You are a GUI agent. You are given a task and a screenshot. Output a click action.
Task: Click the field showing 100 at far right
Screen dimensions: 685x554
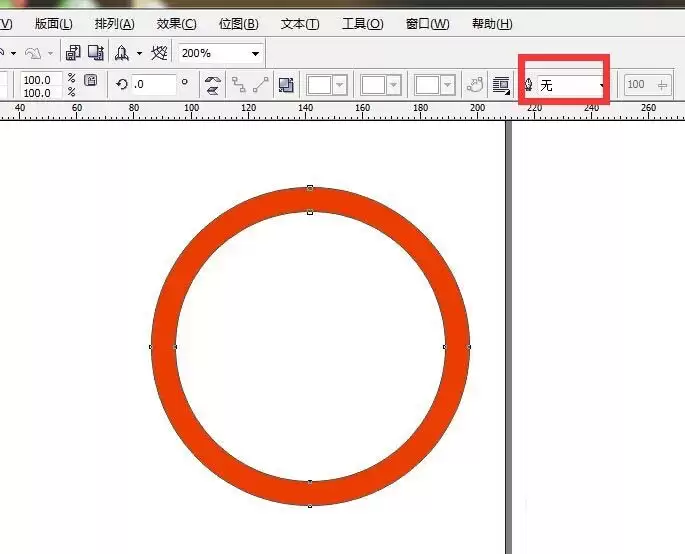647,84
